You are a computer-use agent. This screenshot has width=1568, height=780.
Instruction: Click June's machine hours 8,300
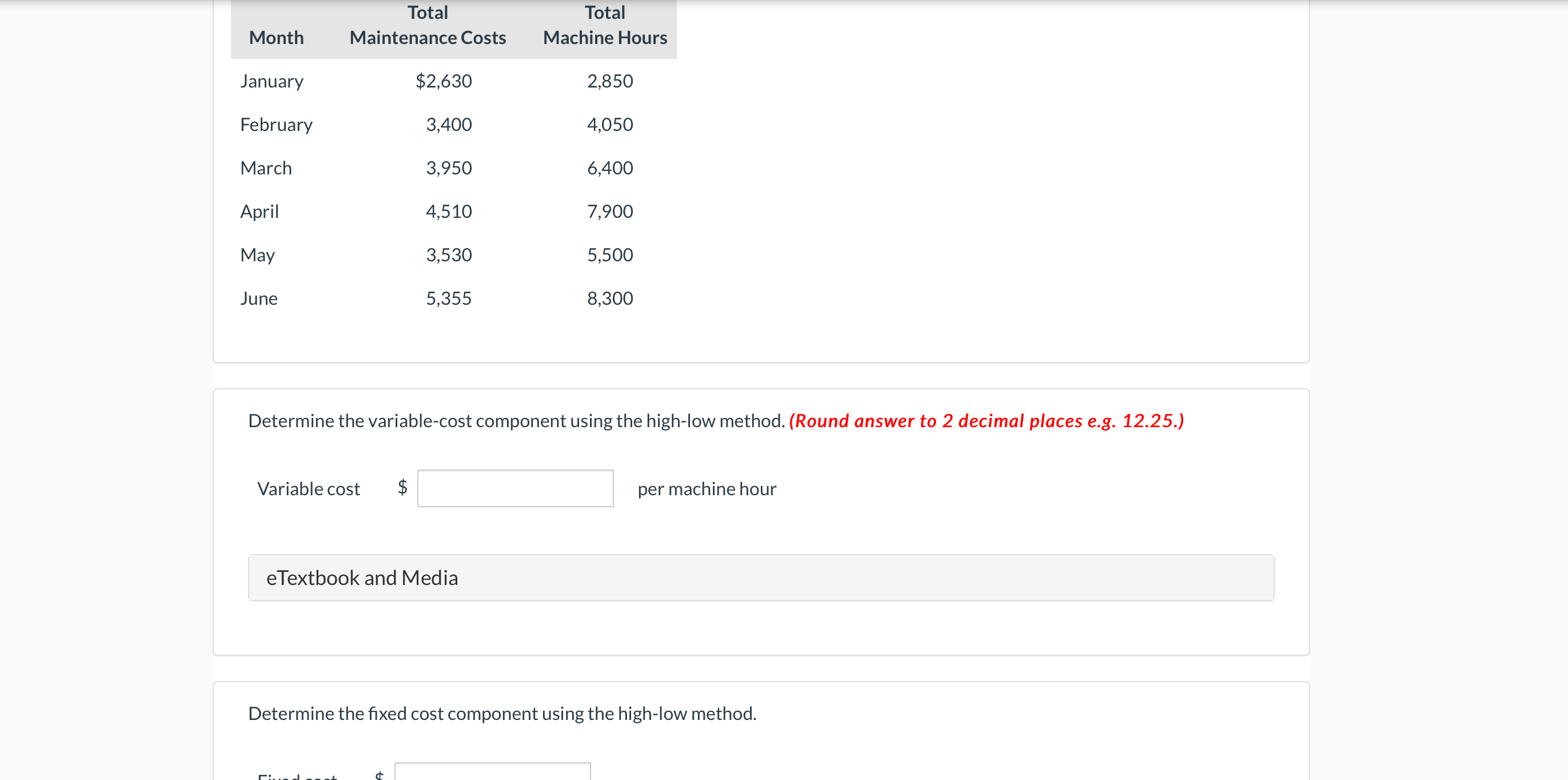609,299
